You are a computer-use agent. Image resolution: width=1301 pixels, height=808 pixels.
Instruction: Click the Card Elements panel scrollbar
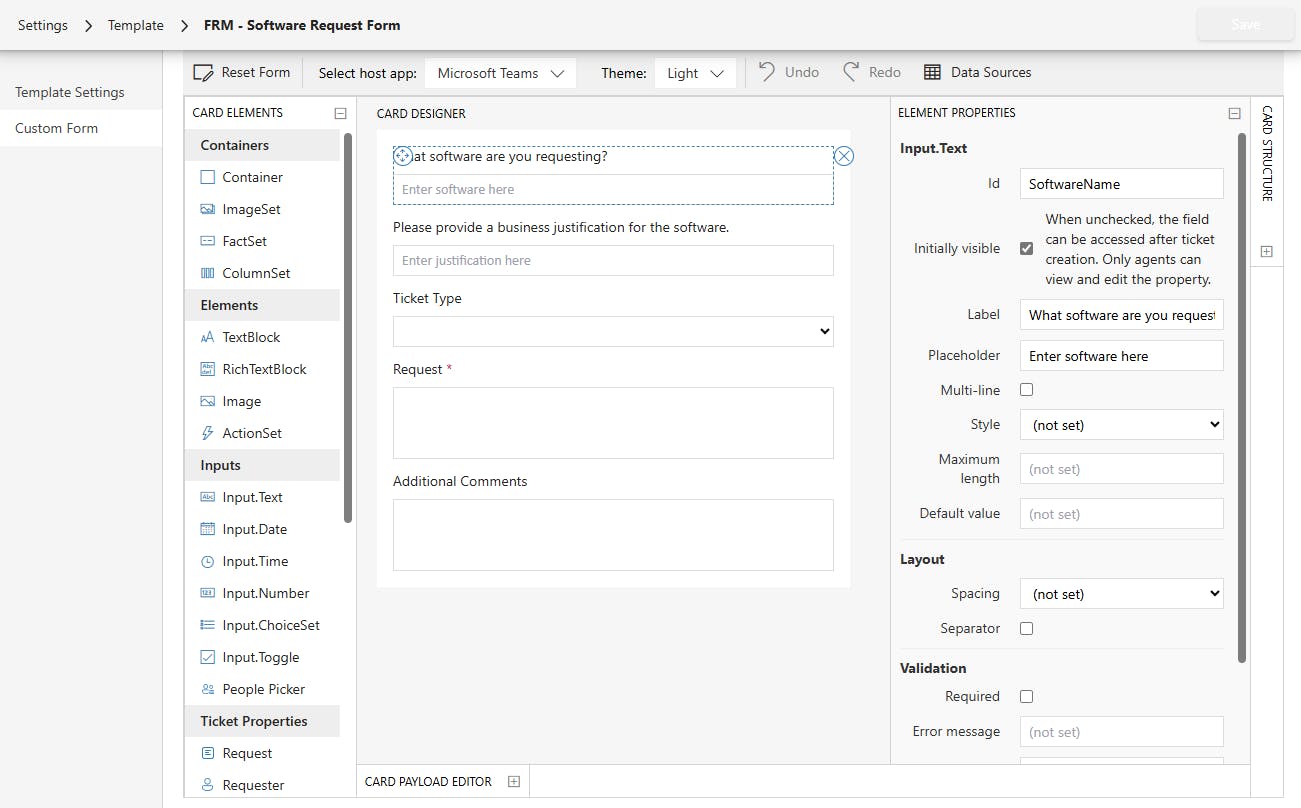[348, 330]
